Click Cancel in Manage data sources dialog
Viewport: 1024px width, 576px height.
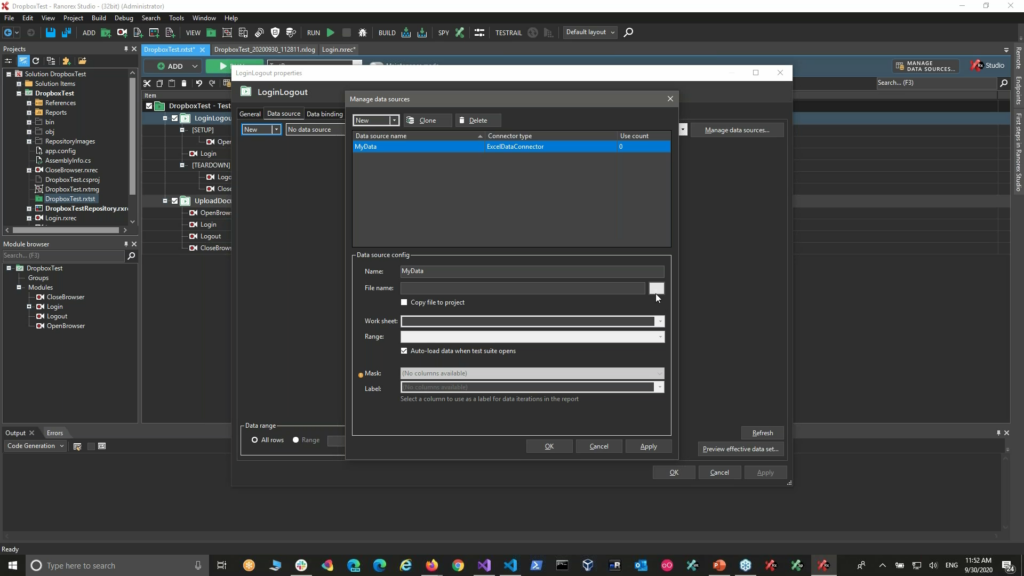[599, 447]
